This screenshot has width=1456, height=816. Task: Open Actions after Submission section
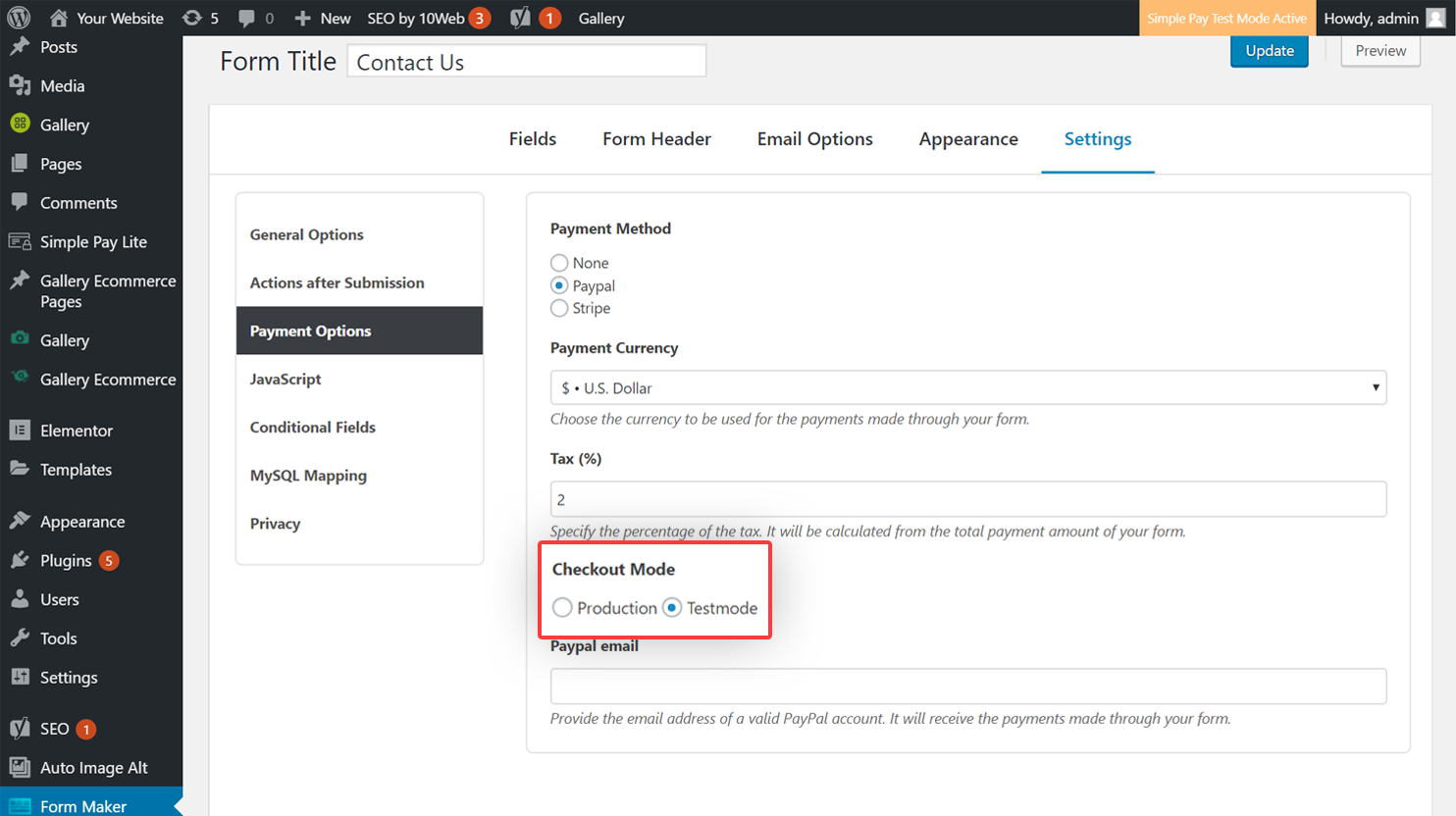pyautogui.click(x=359, y=282)
